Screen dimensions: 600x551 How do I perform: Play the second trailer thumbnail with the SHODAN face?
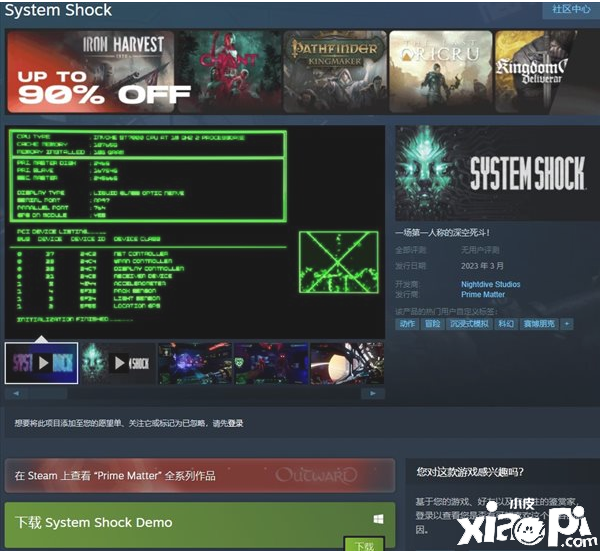coord(118,363)
